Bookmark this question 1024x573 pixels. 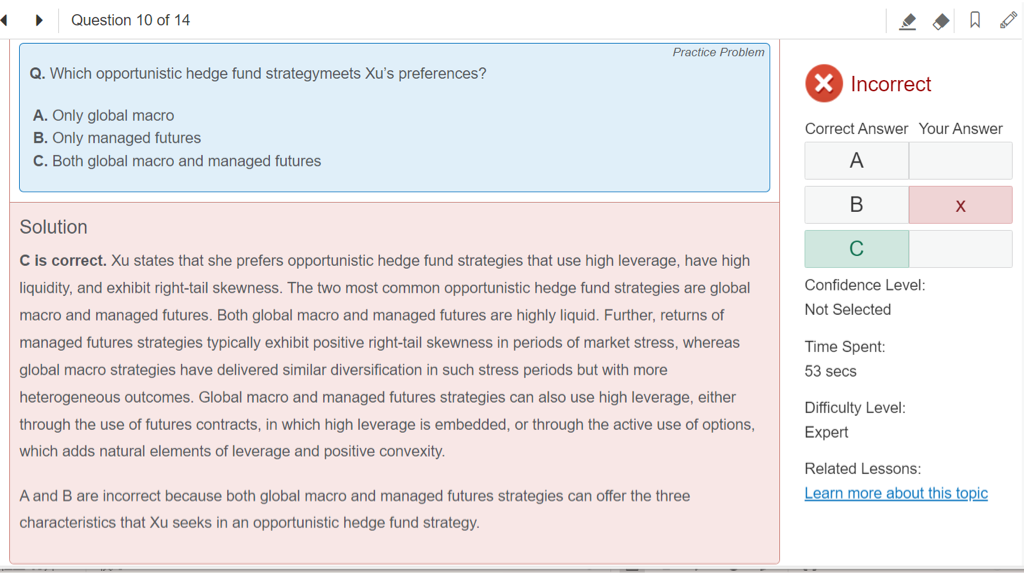pos(975,20)
